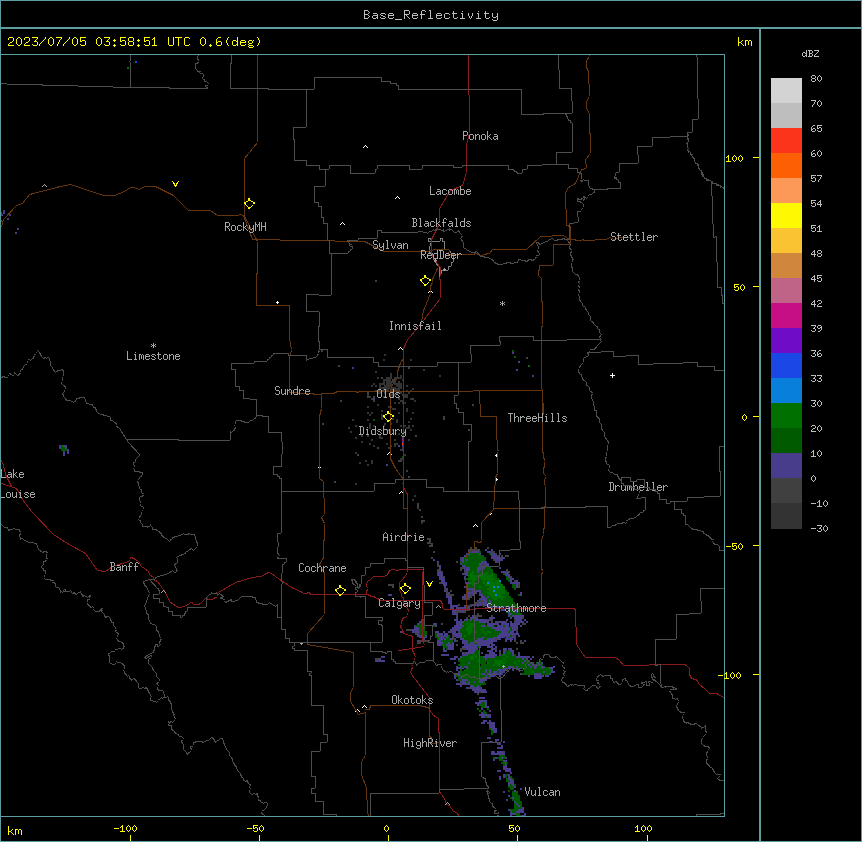The width and height of the screenshot is (862, 842).
Task: Click the Didsbury label
Action: click(382, 431)
